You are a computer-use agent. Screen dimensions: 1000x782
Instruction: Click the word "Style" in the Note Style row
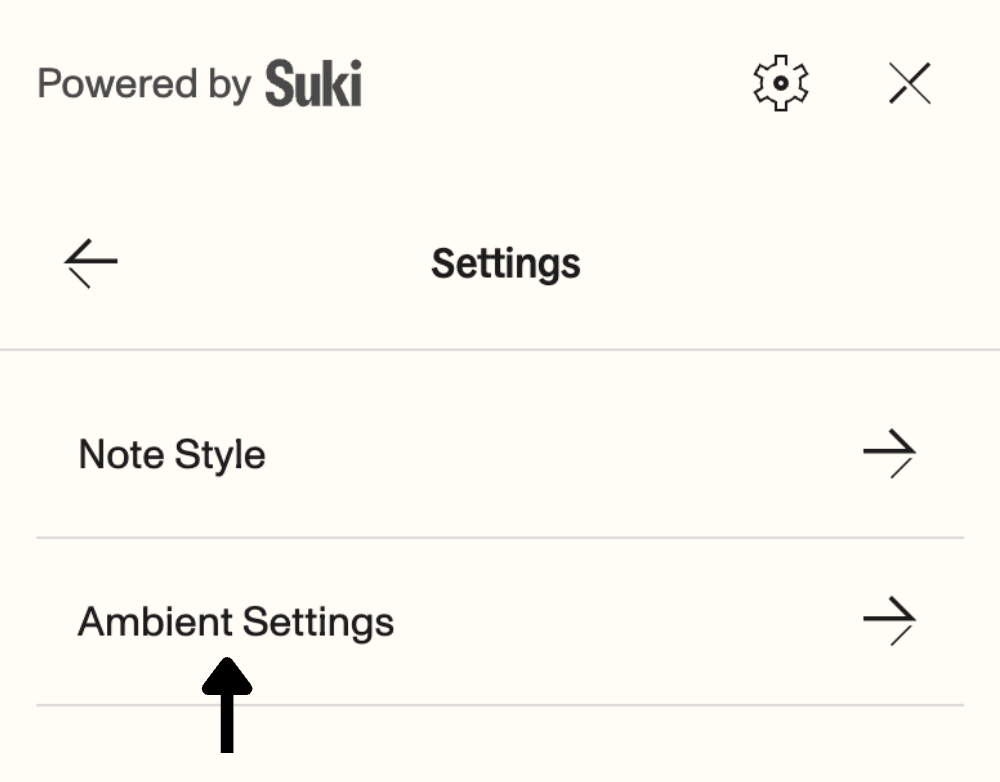coord(220,455)
